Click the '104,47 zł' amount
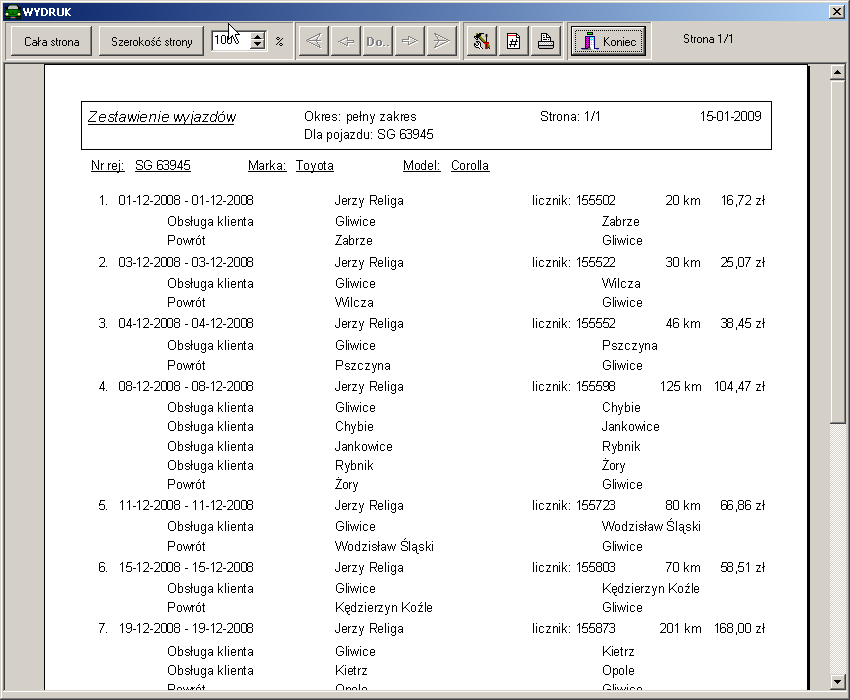Image resolution: width=850 pixels, height=700 pixels. (739, 387)
